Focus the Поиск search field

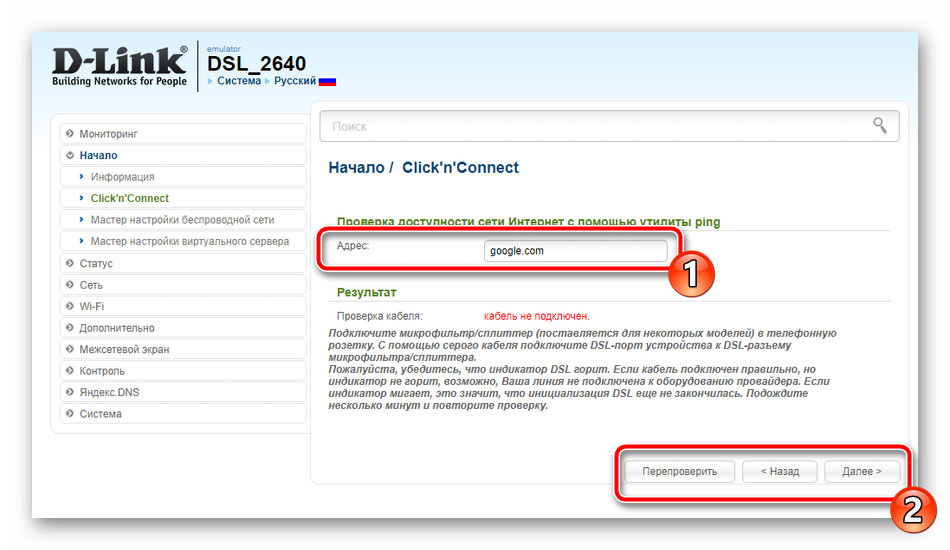609,126
